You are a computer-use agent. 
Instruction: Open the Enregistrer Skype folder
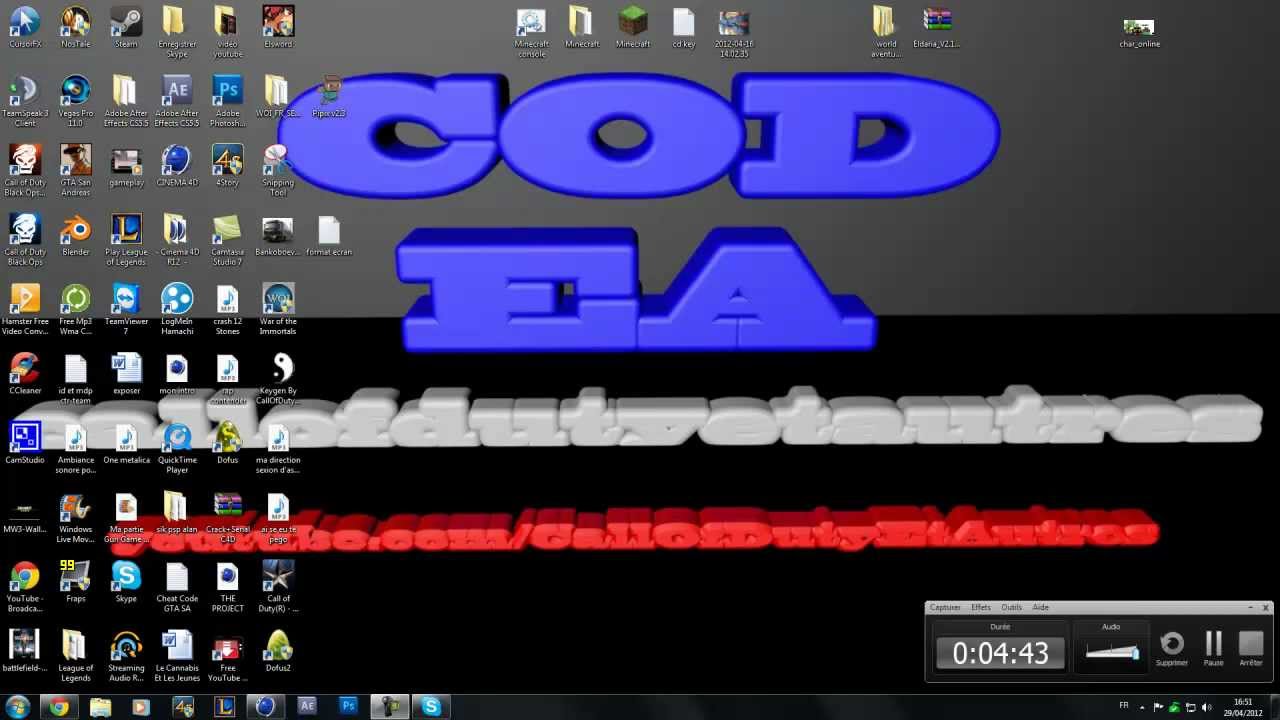pos(177,32)
